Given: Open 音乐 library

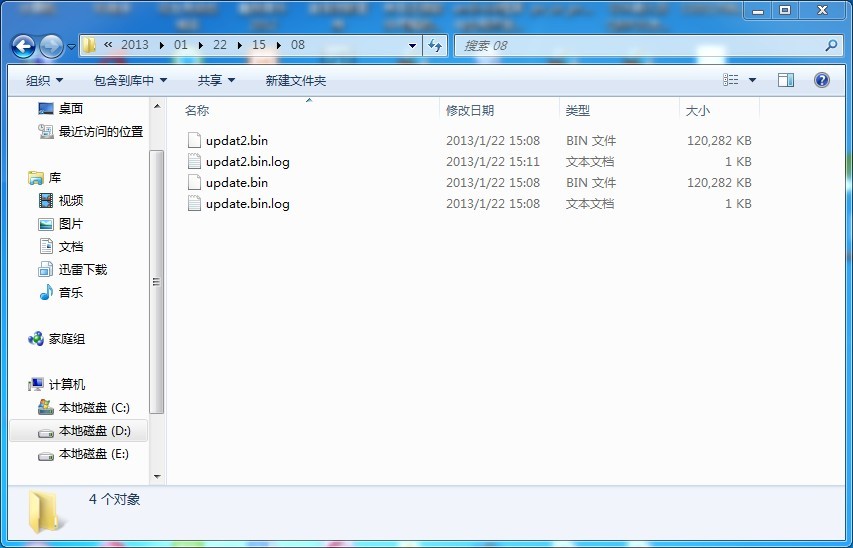Looking at the screenshot, I should tap(71, 293).
